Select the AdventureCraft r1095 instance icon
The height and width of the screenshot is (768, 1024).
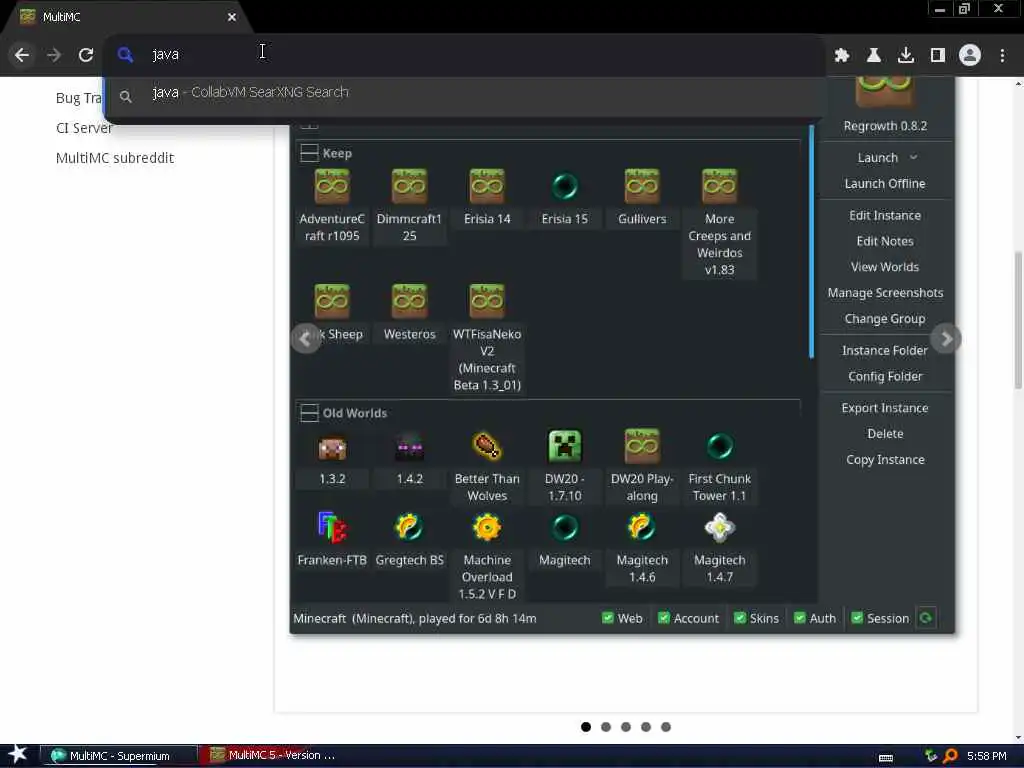[x=332, y=187]
